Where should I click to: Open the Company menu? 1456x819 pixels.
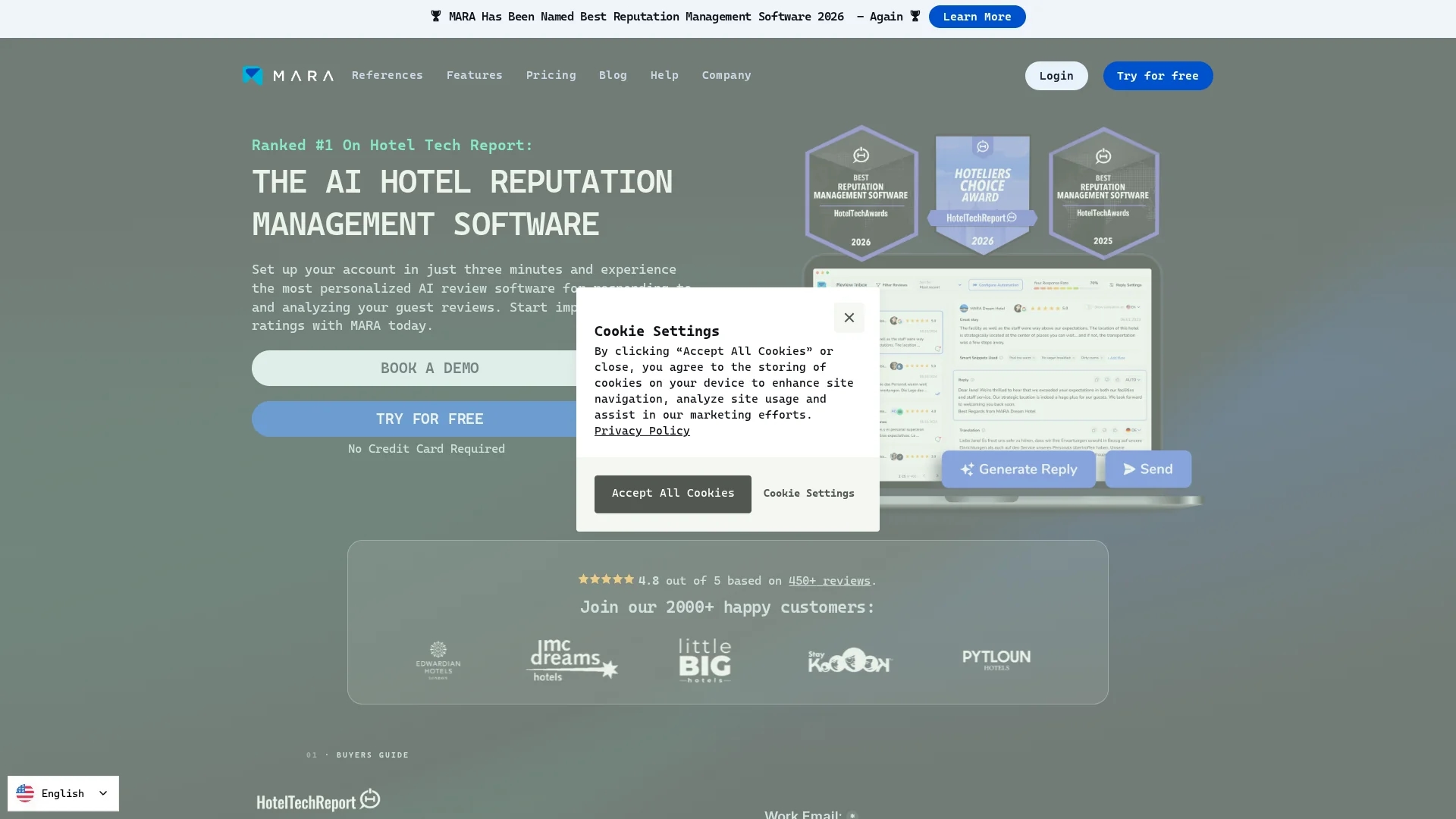point(726,75)
